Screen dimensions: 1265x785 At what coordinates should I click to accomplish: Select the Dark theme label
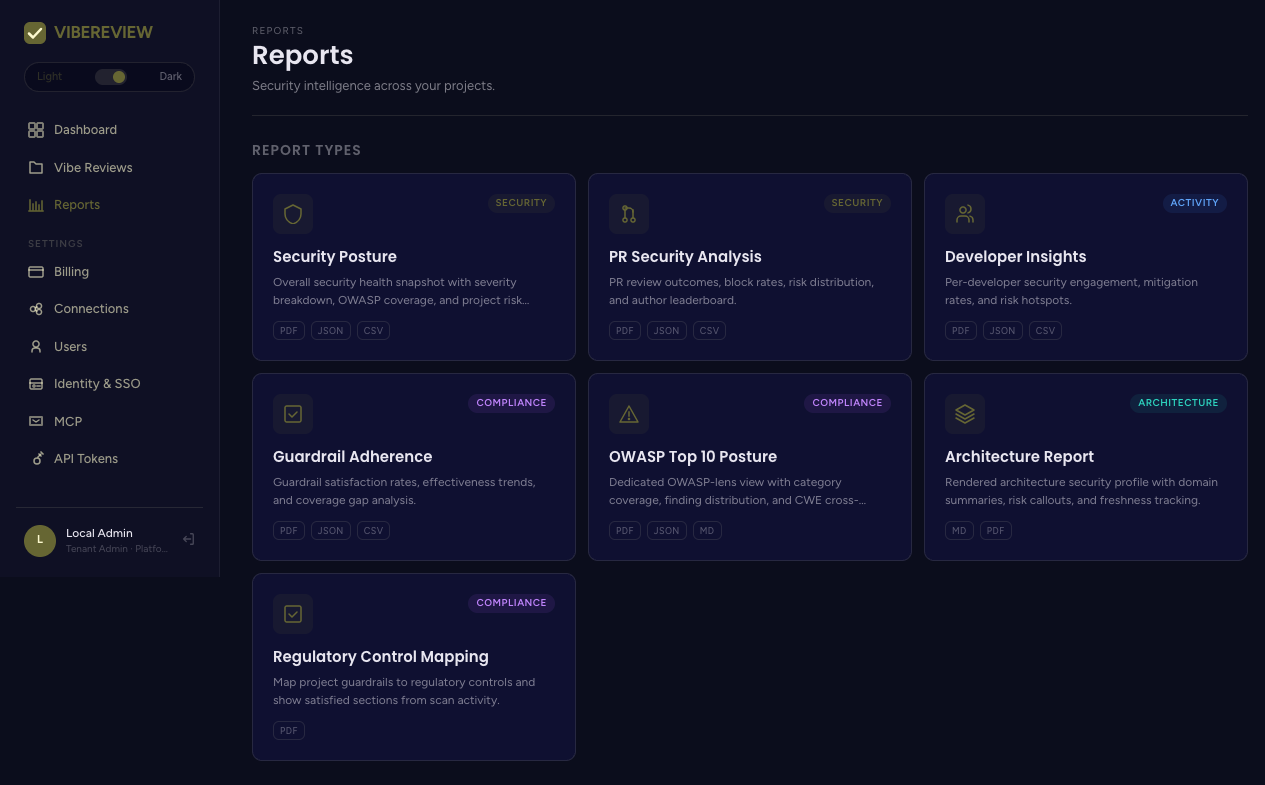click(171, 77)
